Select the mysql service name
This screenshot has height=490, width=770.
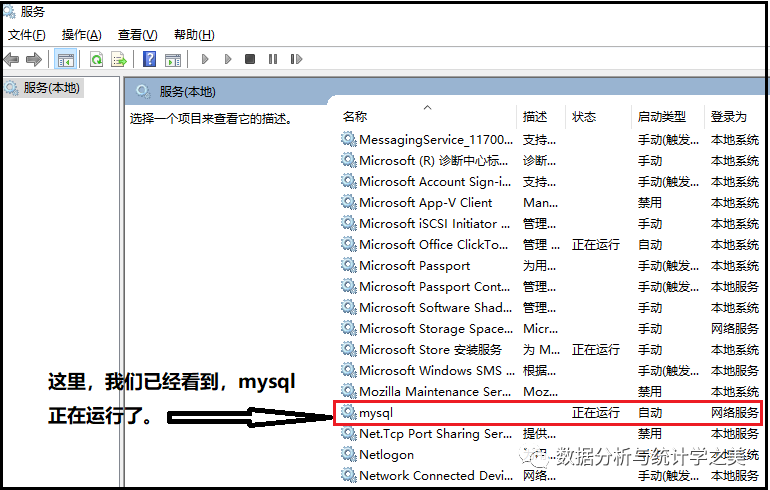(x=376, y=413)
